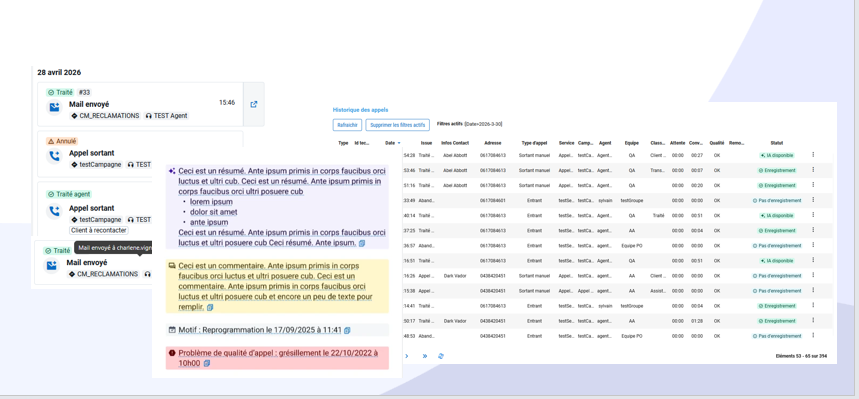Image resolution: width=859 pixels, height=399 pixels.
Task: Click the mail icon on the bottom Mail envoyé card
Action: (51, 266)
